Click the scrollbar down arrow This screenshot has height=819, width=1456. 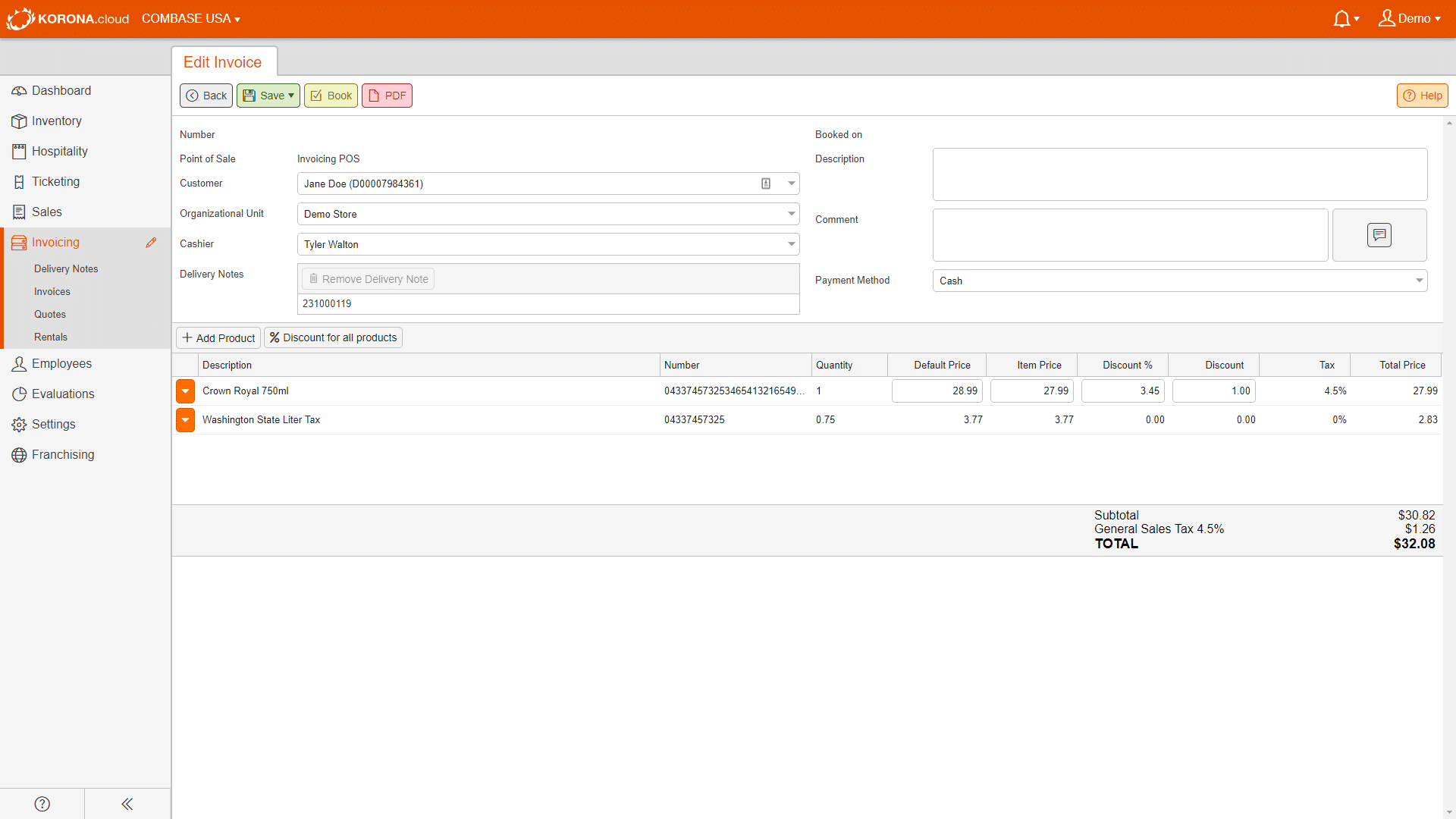point(1449,812)
